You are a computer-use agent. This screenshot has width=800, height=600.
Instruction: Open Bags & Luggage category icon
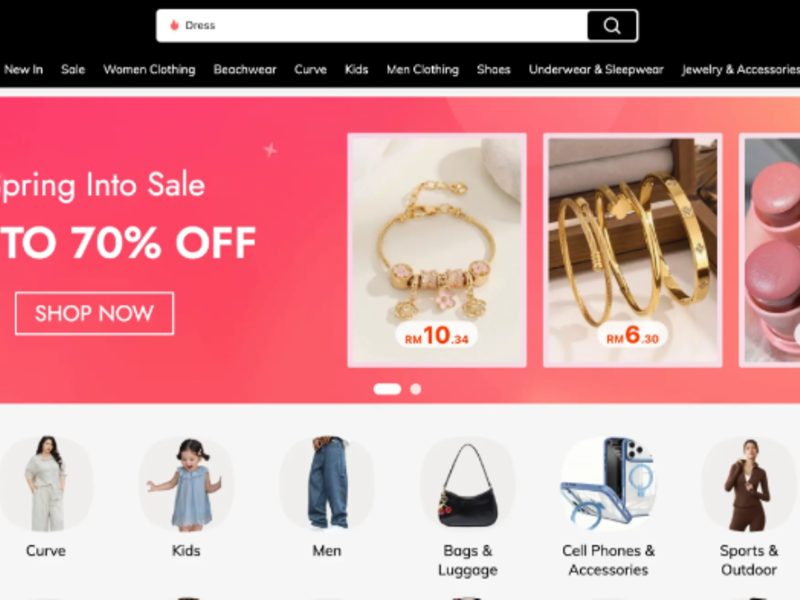tap(468, 484)
